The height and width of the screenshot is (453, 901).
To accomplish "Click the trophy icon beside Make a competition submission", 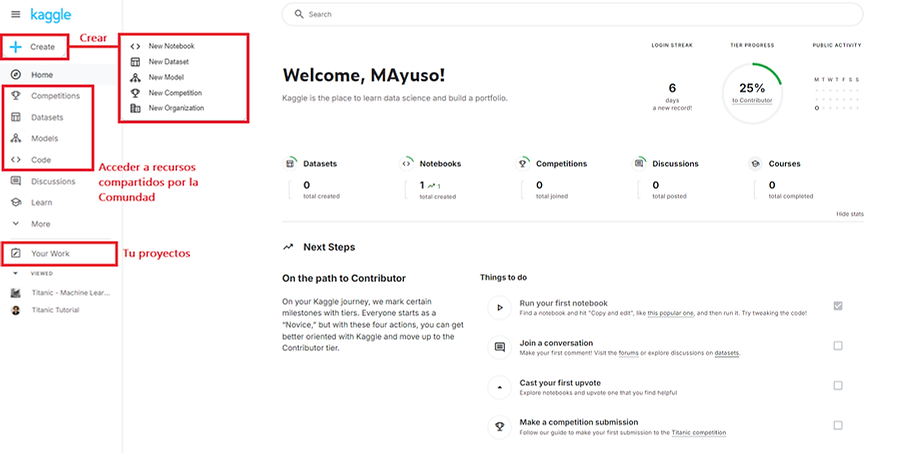I will (499, 427).
